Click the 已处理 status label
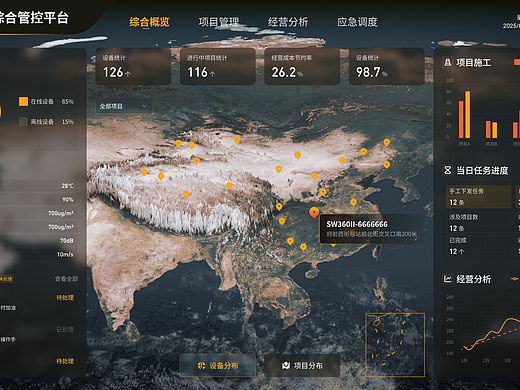The image size is (520, 390). tap(65, 329)
